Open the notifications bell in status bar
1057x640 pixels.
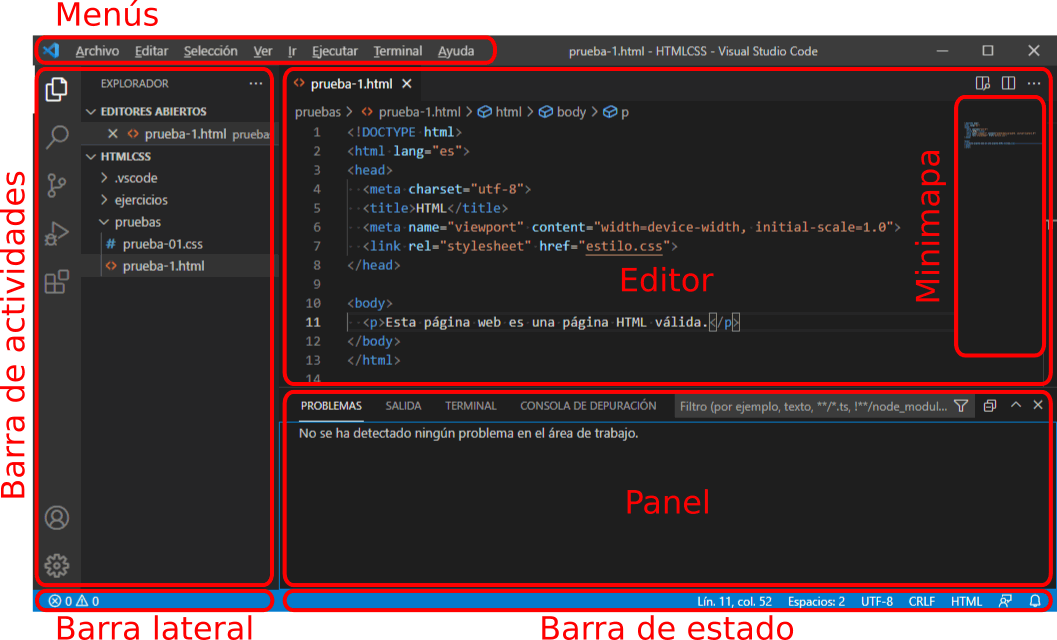(1035, 601)
